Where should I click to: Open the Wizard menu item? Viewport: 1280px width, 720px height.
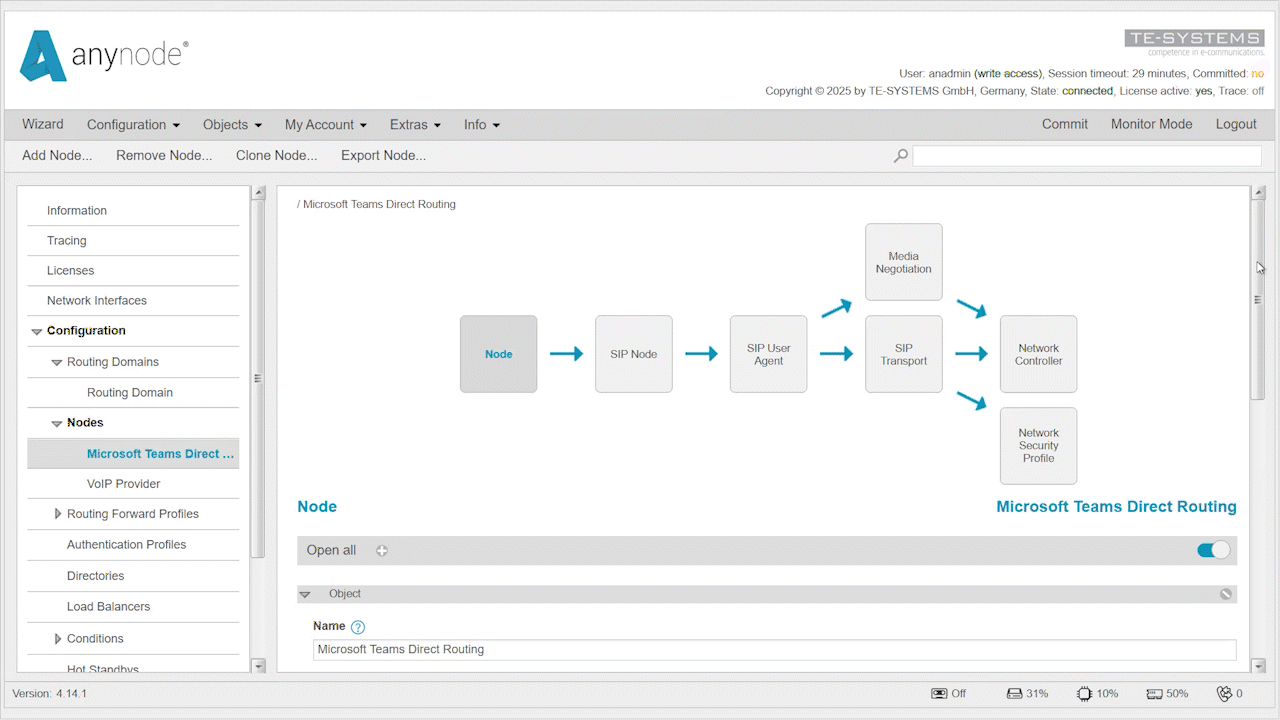43,125
